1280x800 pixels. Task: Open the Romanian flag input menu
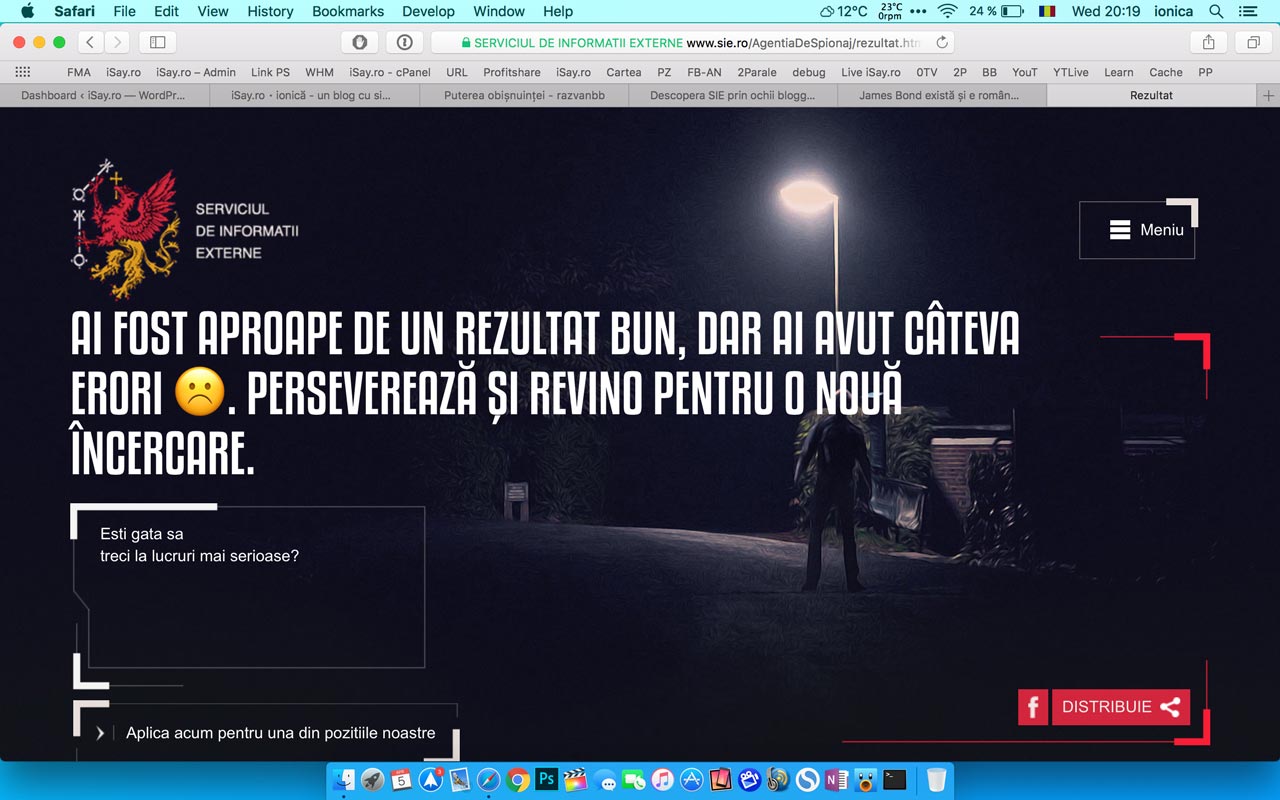coord(1047,11)
